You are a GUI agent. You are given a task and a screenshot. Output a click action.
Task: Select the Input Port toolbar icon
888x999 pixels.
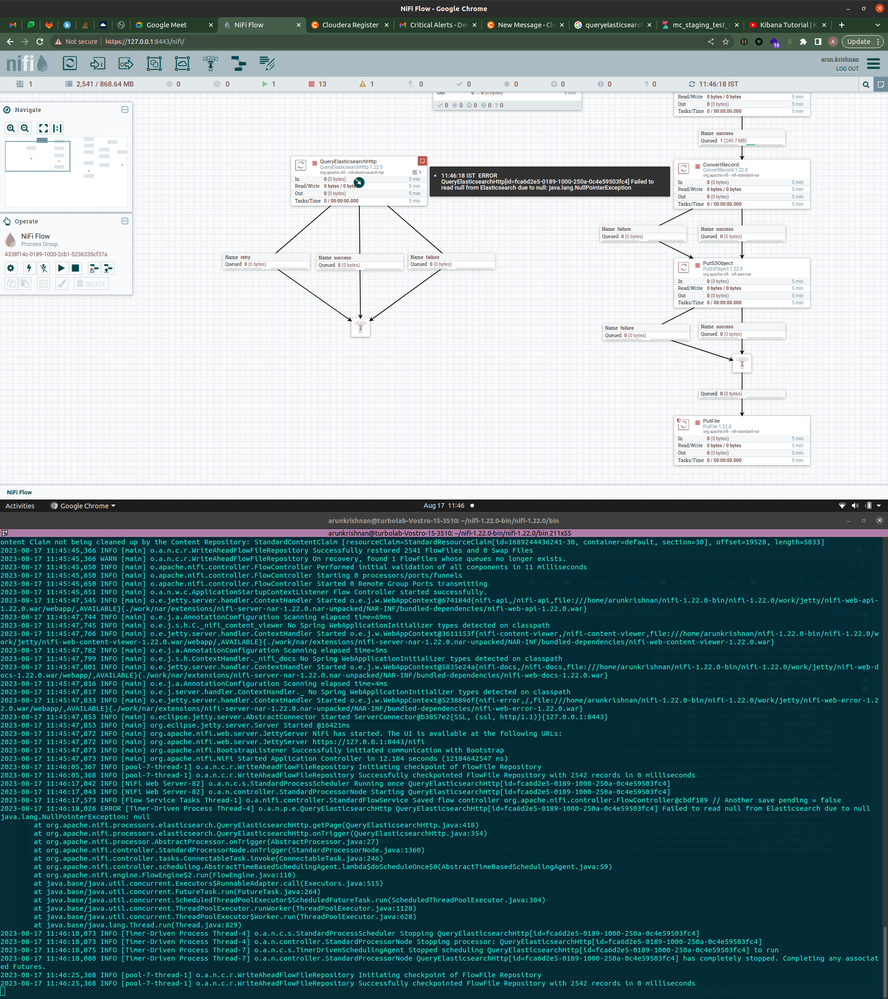click(97, 63)
